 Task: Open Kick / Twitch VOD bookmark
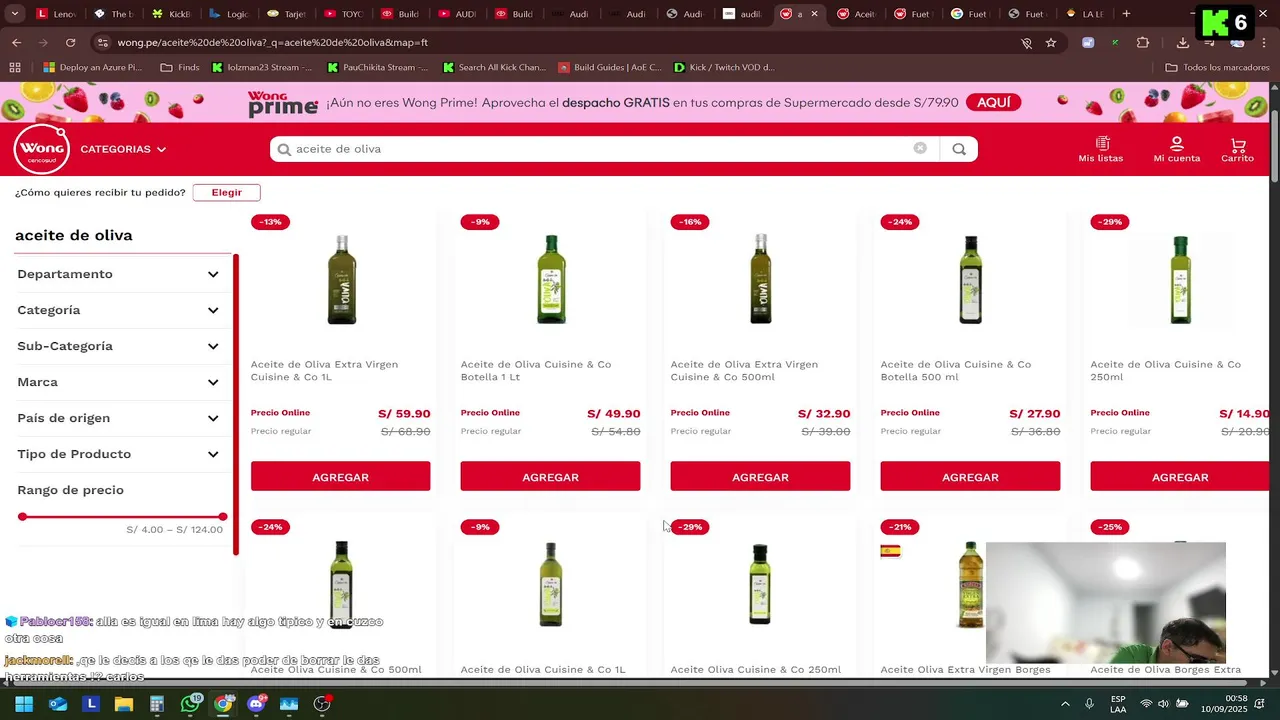(x=725, y=67)
